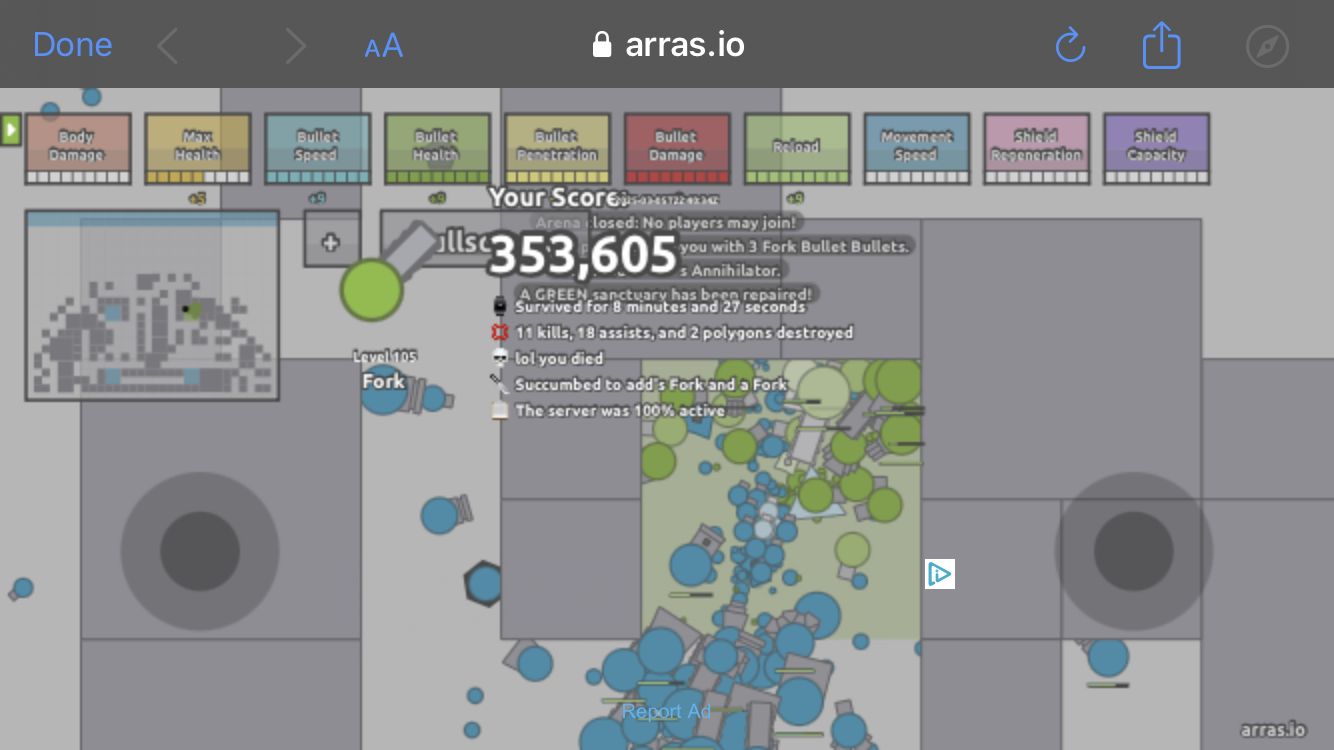Viewport: 1334px width, 750px height.
Task: Click the Report Ad link
Action: click(x=666, y=712)
